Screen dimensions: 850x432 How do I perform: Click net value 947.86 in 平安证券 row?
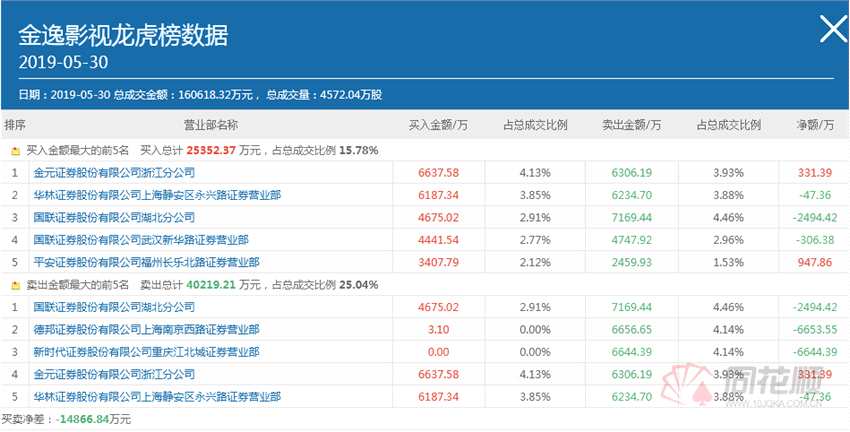(x=814, y=263)
